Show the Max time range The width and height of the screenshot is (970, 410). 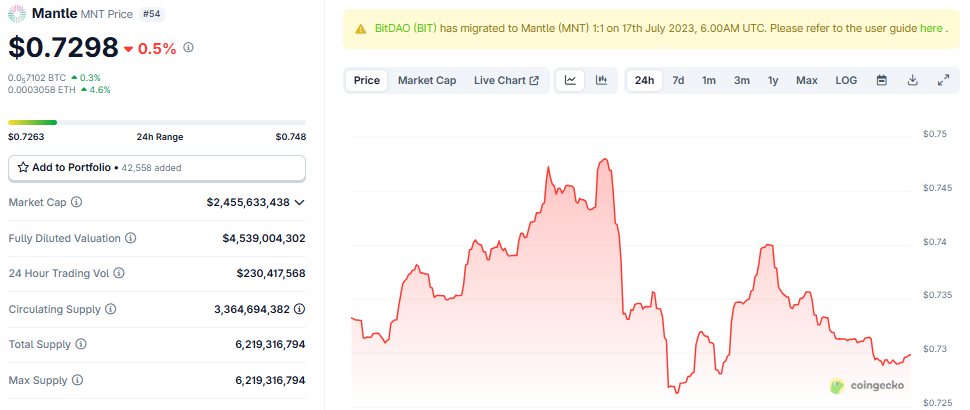pos(806,80)
